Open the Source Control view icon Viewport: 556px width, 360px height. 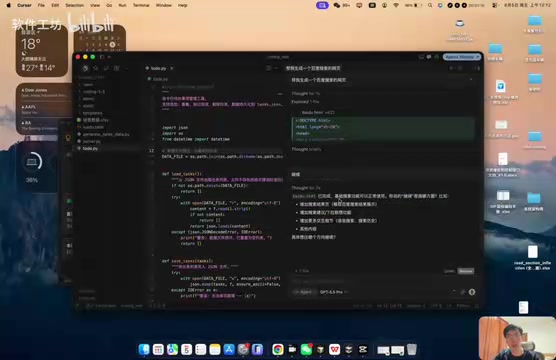(x=106, y=68)
